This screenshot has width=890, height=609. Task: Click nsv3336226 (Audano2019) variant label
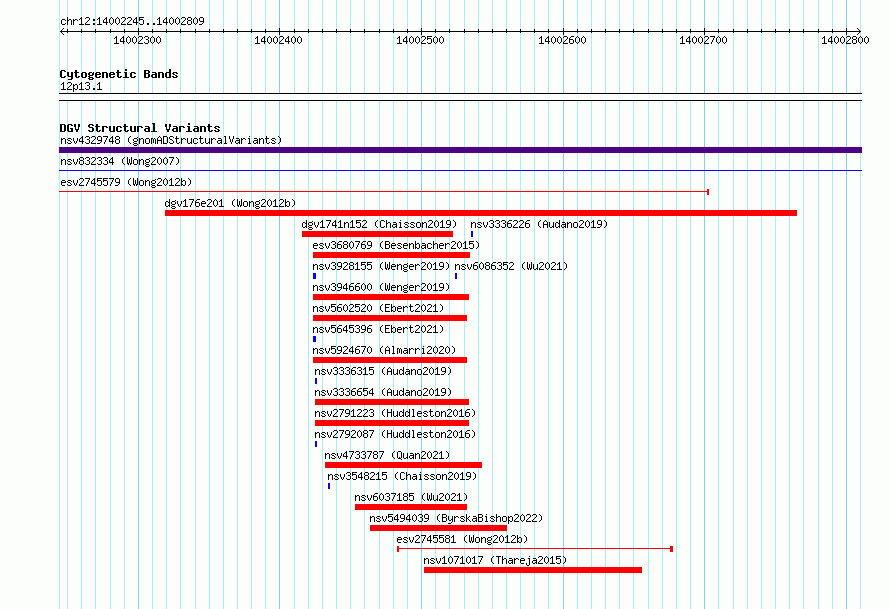point(539,224)
